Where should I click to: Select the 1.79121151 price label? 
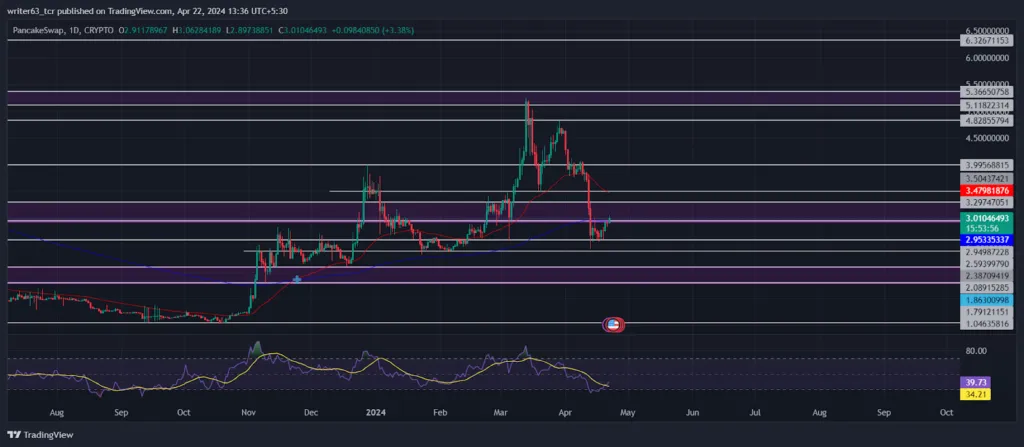tap(985, 312)
